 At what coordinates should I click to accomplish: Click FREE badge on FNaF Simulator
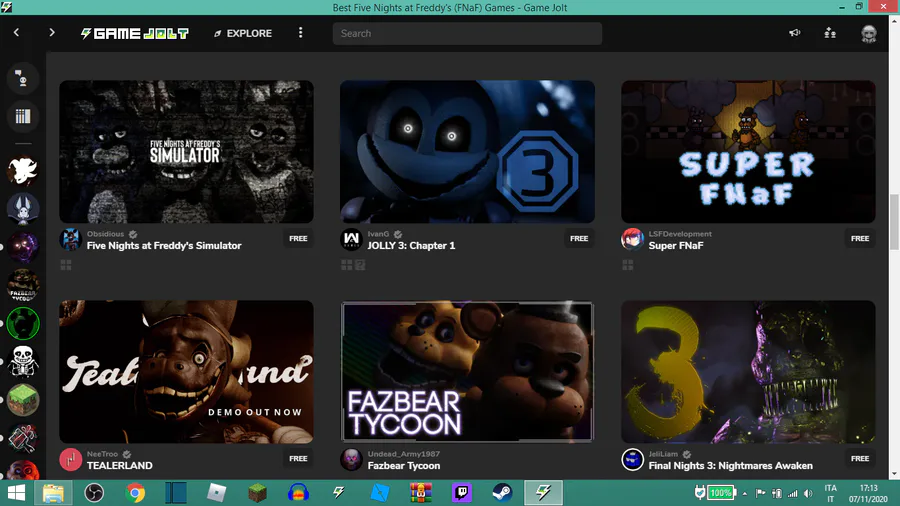[298, 239]
